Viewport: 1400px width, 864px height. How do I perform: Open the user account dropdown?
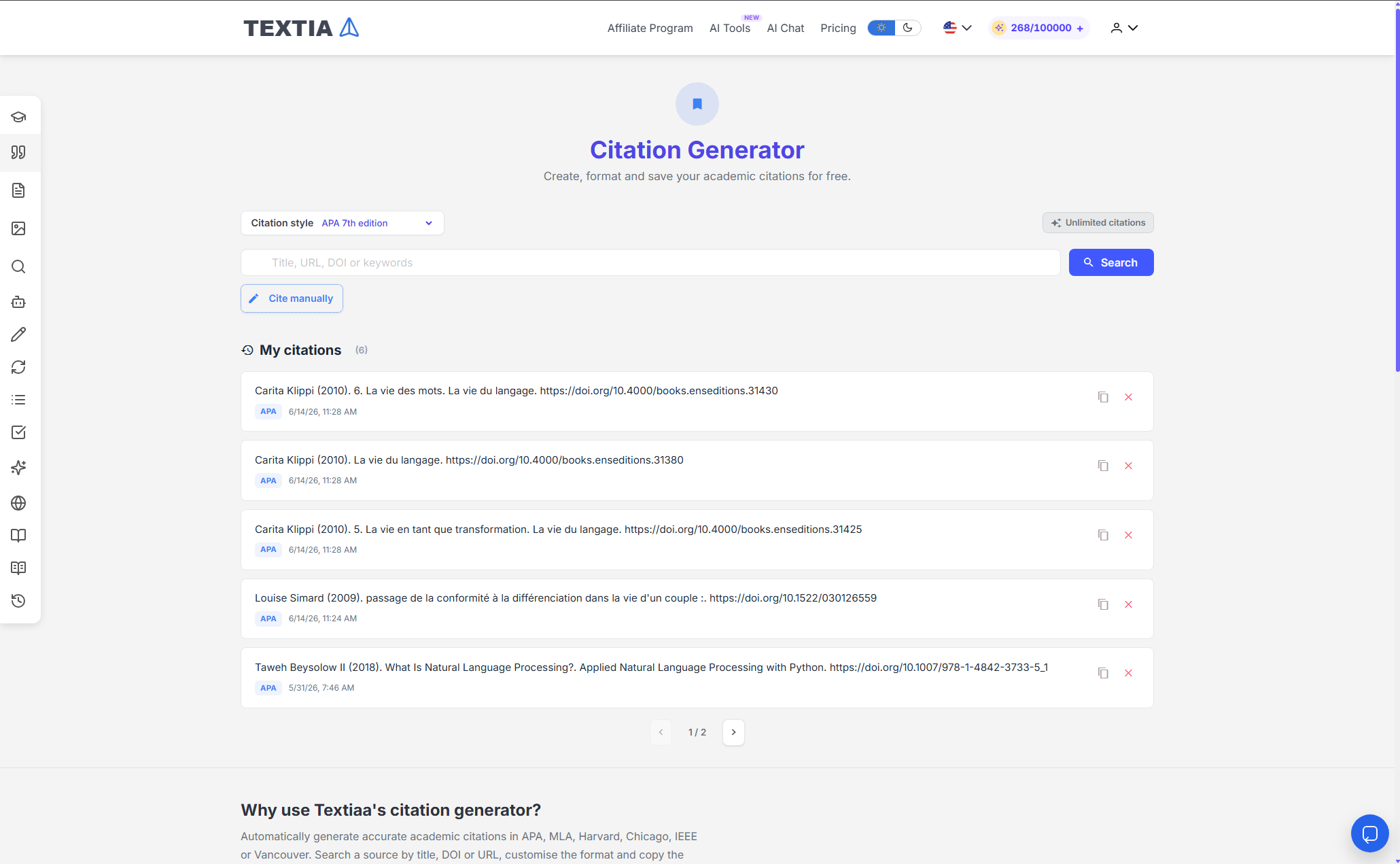tap(1124, 28)
